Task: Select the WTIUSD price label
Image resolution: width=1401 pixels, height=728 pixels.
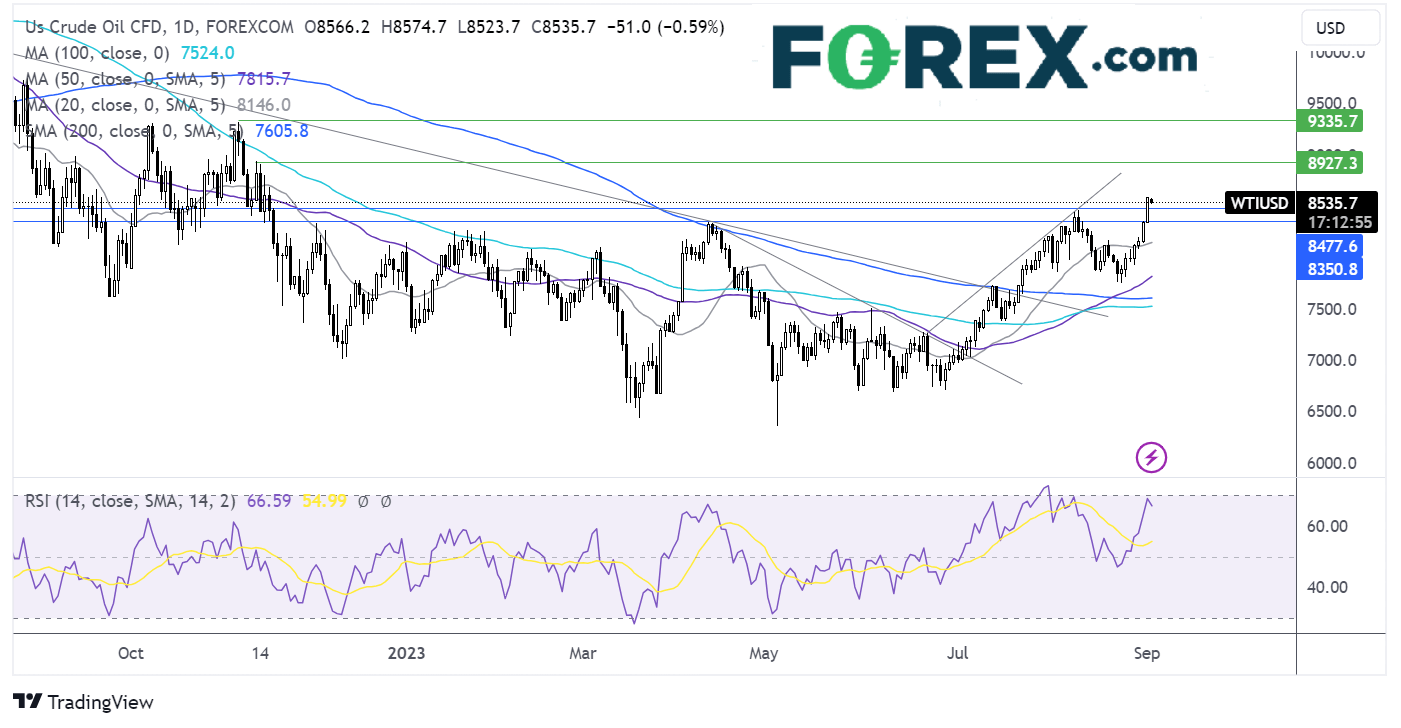Action: click(1259, 203)
